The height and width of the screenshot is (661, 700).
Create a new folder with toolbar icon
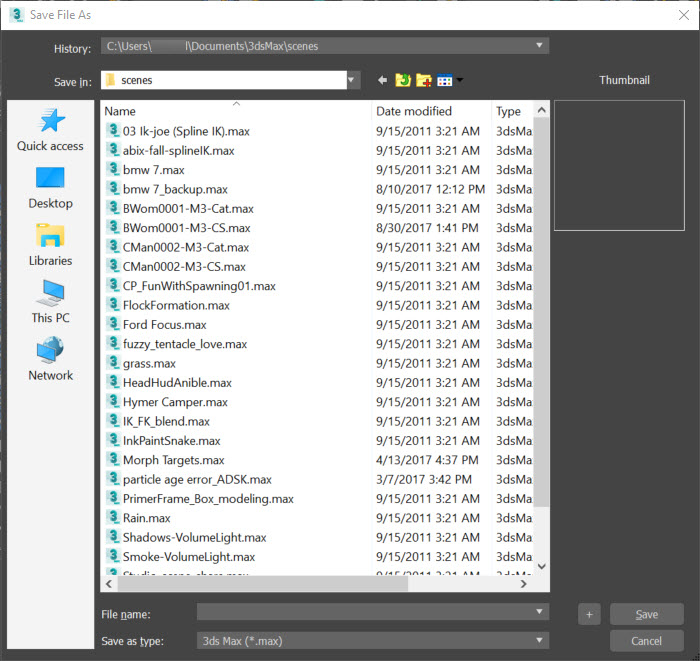[424, 80]
